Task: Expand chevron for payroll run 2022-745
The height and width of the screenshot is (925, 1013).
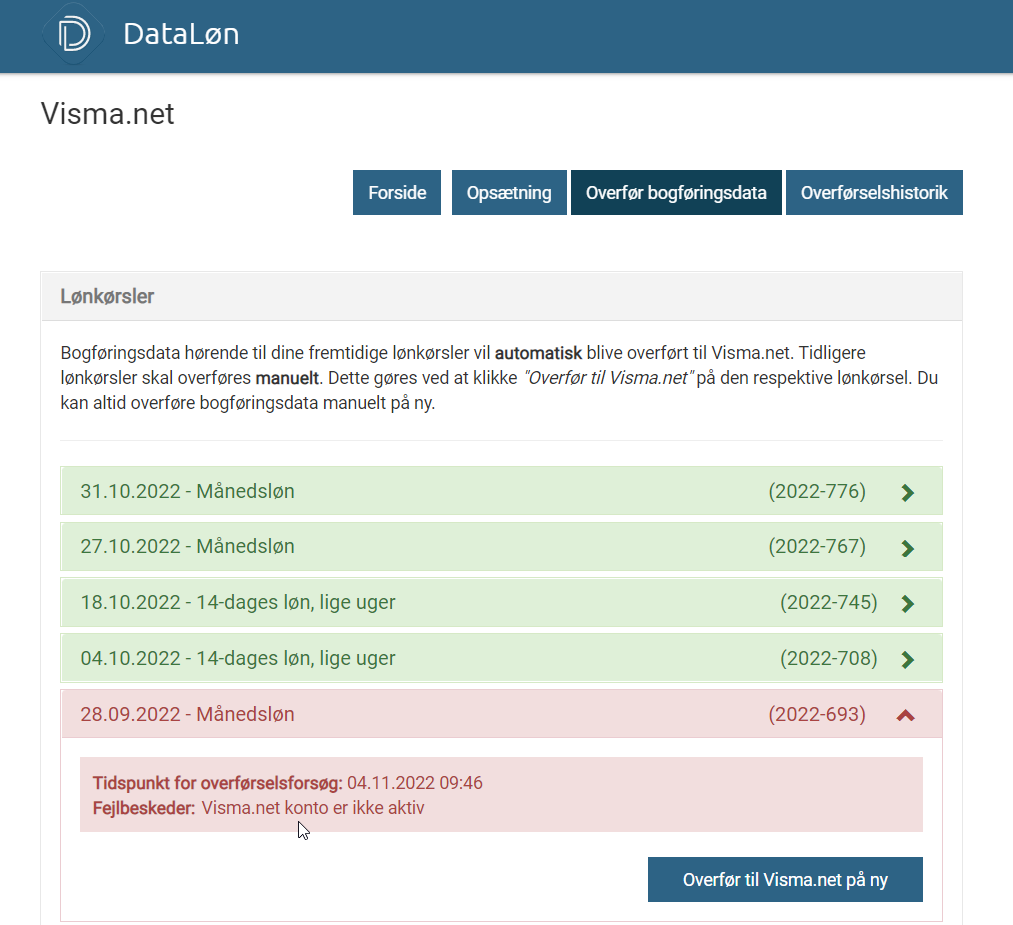Action: pos(907,604)
